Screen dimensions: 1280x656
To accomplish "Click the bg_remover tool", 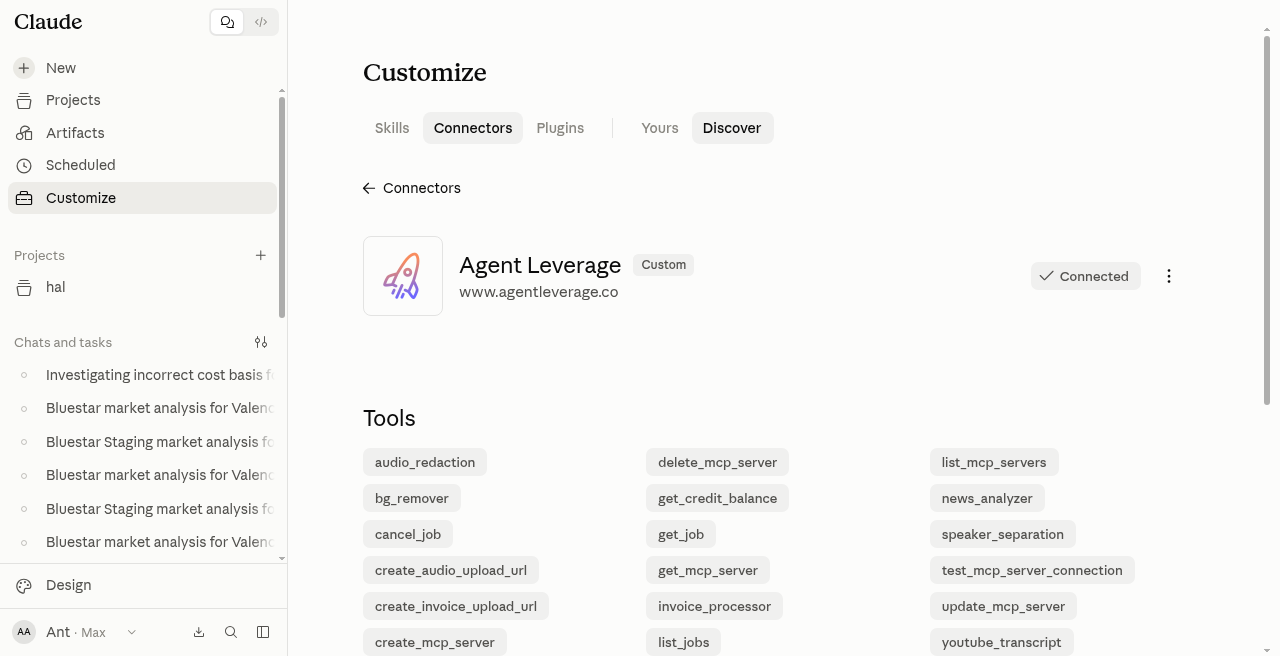I will point(412,498).
